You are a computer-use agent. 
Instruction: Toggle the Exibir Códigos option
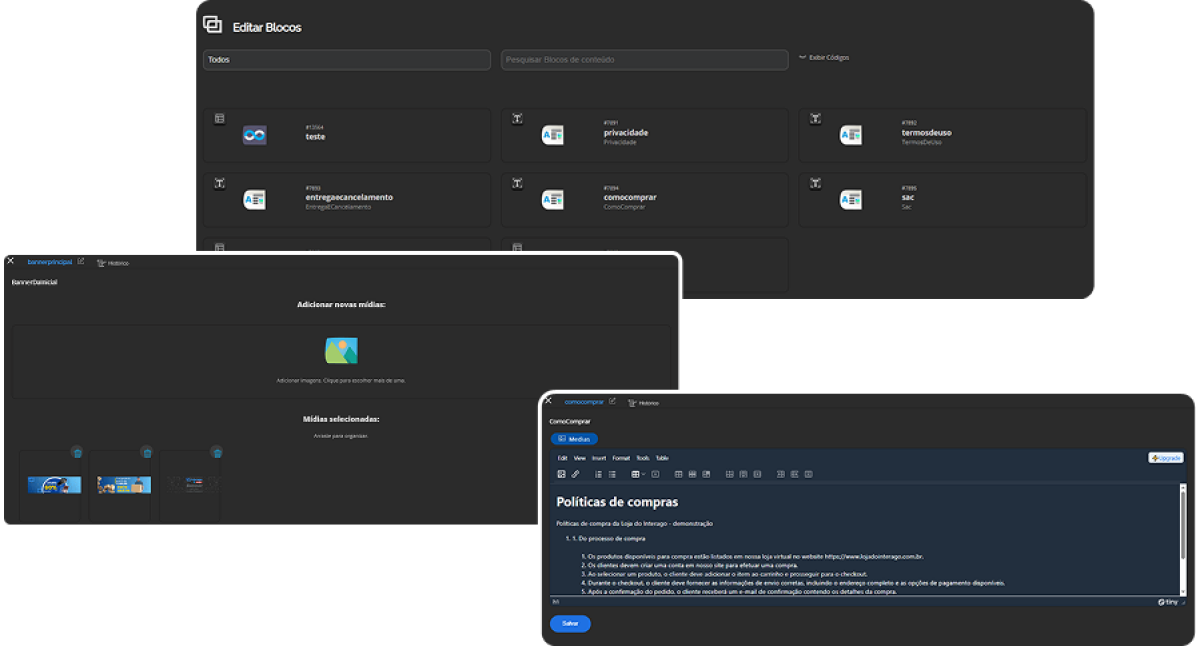point(824,58)
